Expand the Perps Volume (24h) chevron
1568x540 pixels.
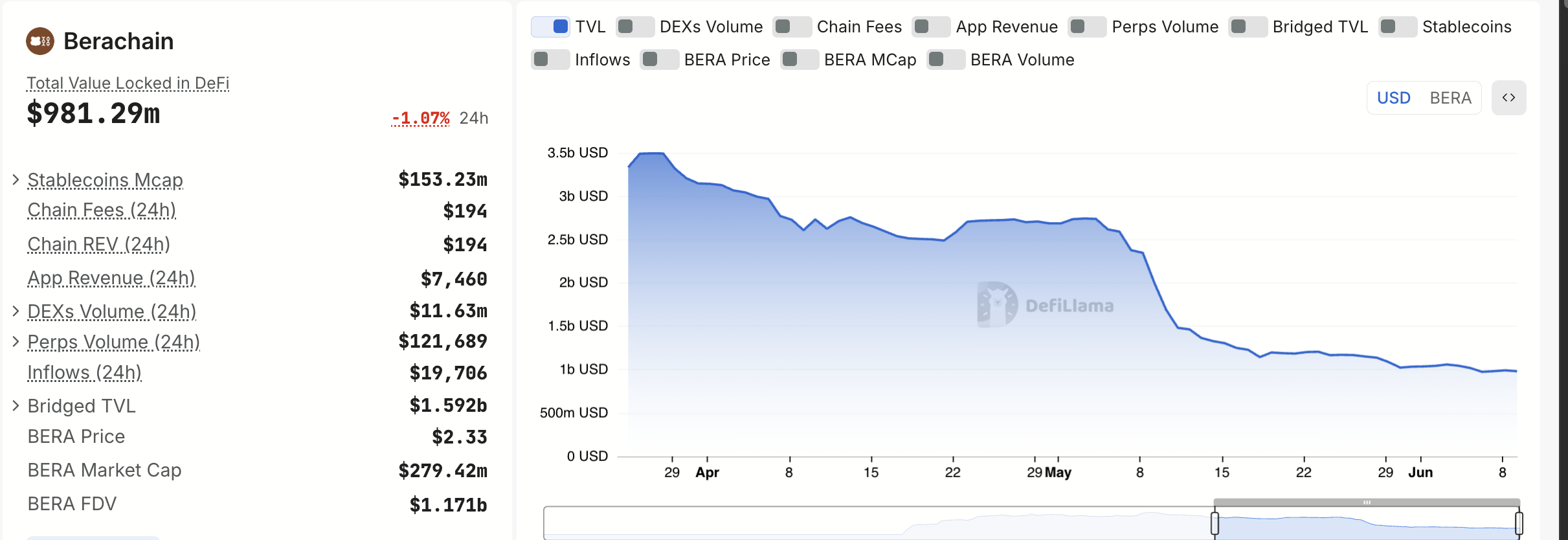point(16,341)
